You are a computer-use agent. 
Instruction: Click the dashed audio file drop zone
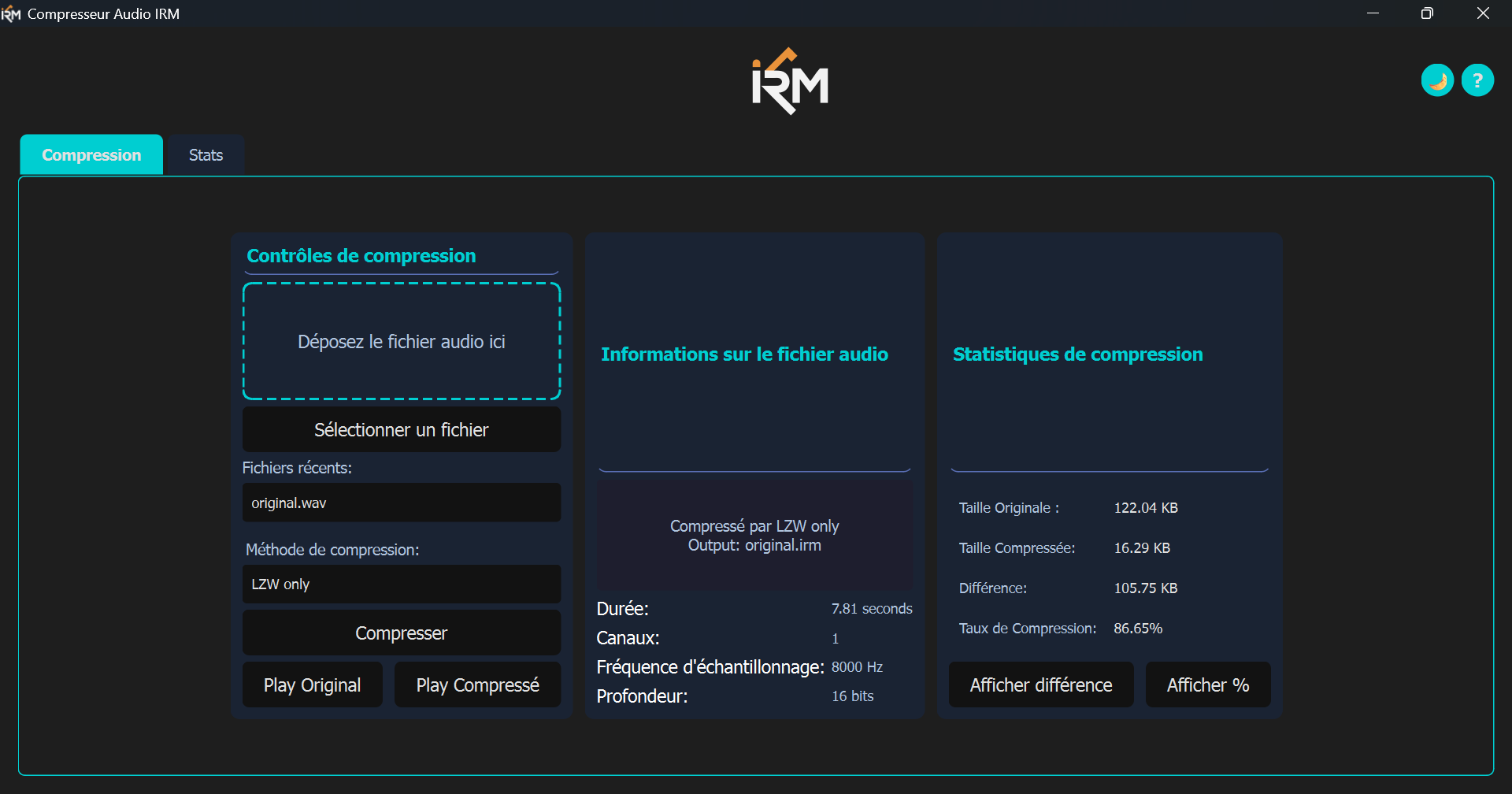402,342
